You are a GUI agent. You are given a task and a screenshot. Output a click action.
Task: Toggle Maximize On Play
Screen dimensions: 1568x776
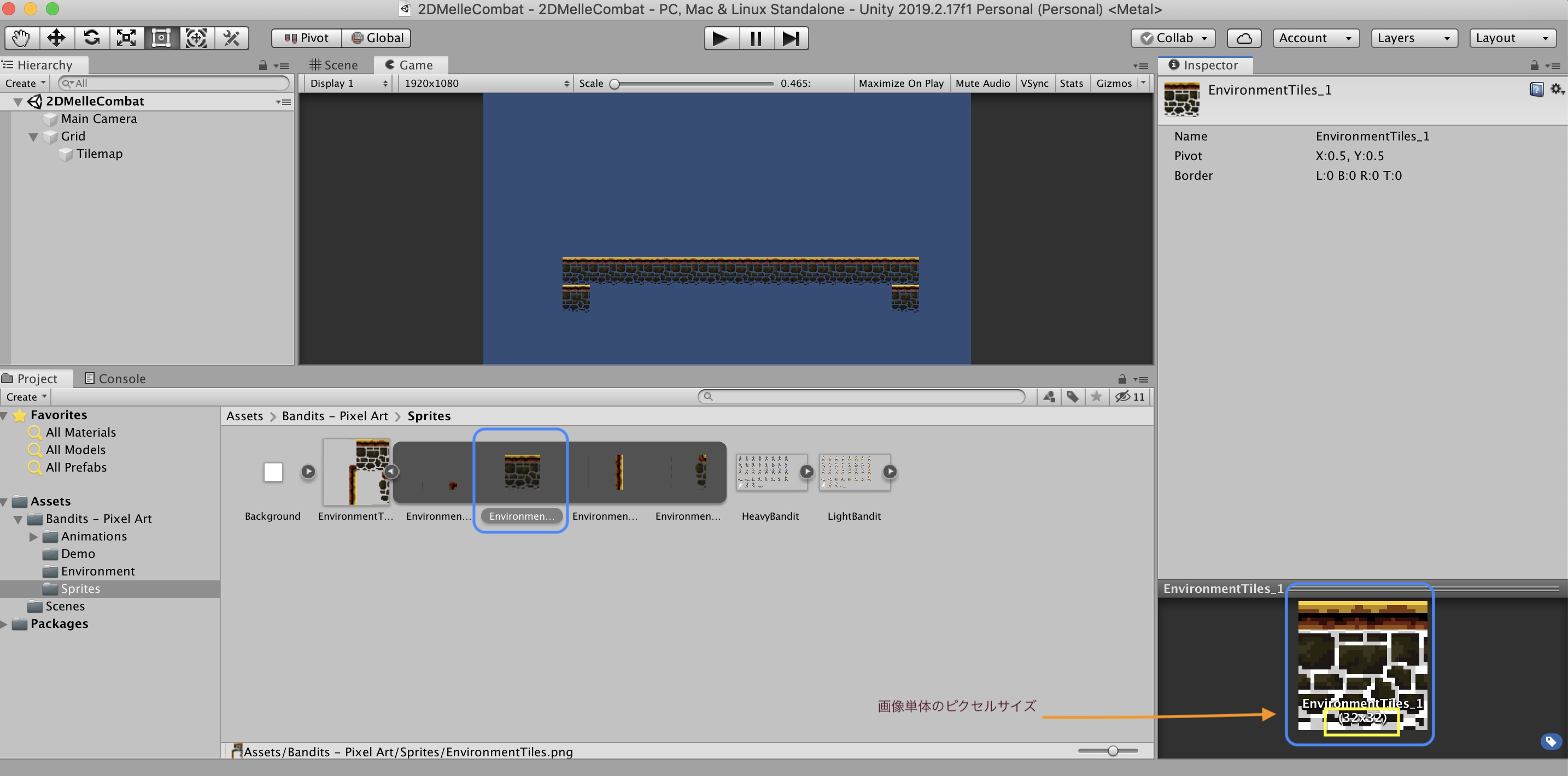pos(901,84)
